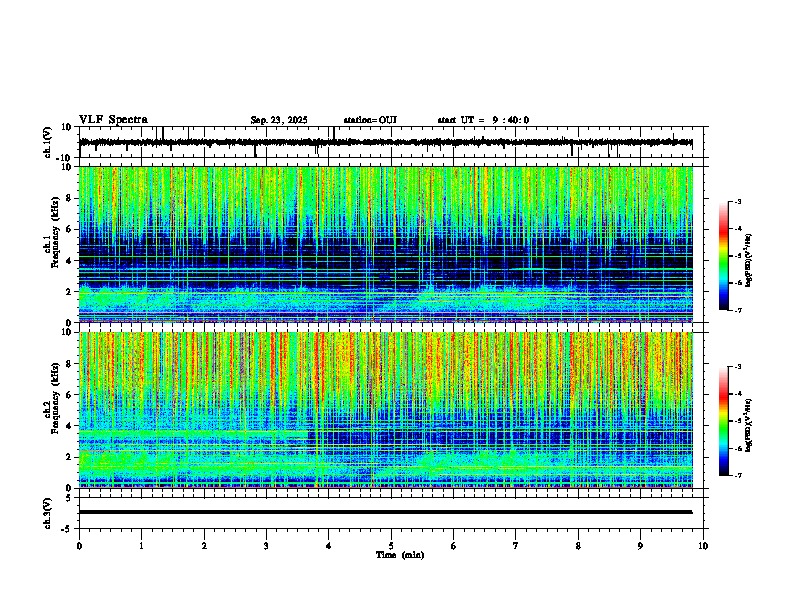
Task: Click the ch.1 frequency axis '6' tick label
Action: tap(69, 230)
